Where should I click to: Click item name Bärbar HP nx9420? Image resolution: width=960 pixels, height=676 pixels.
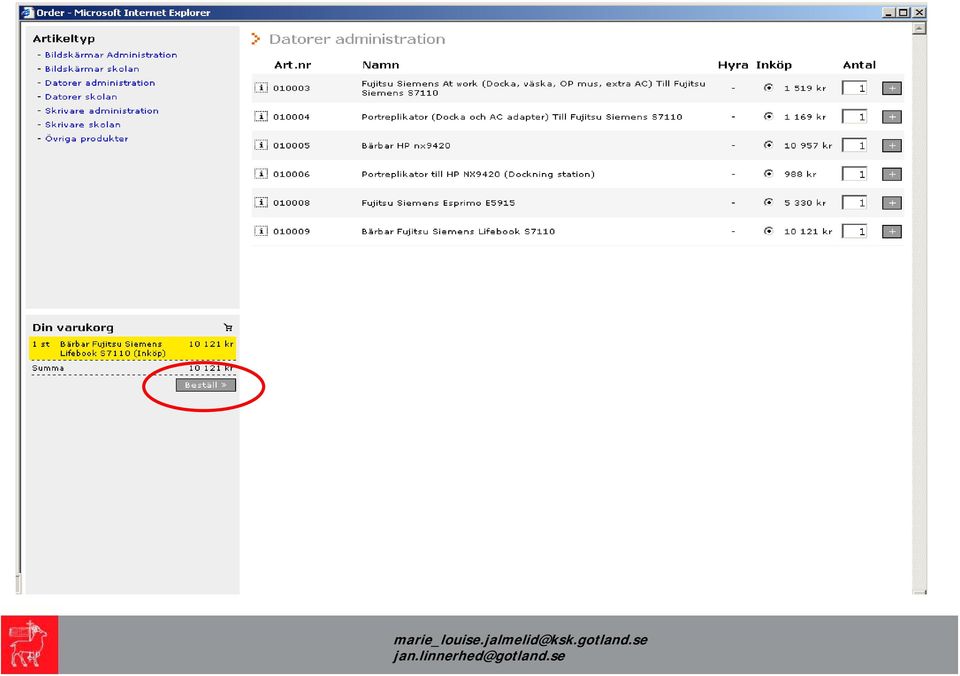coord(406,146)
